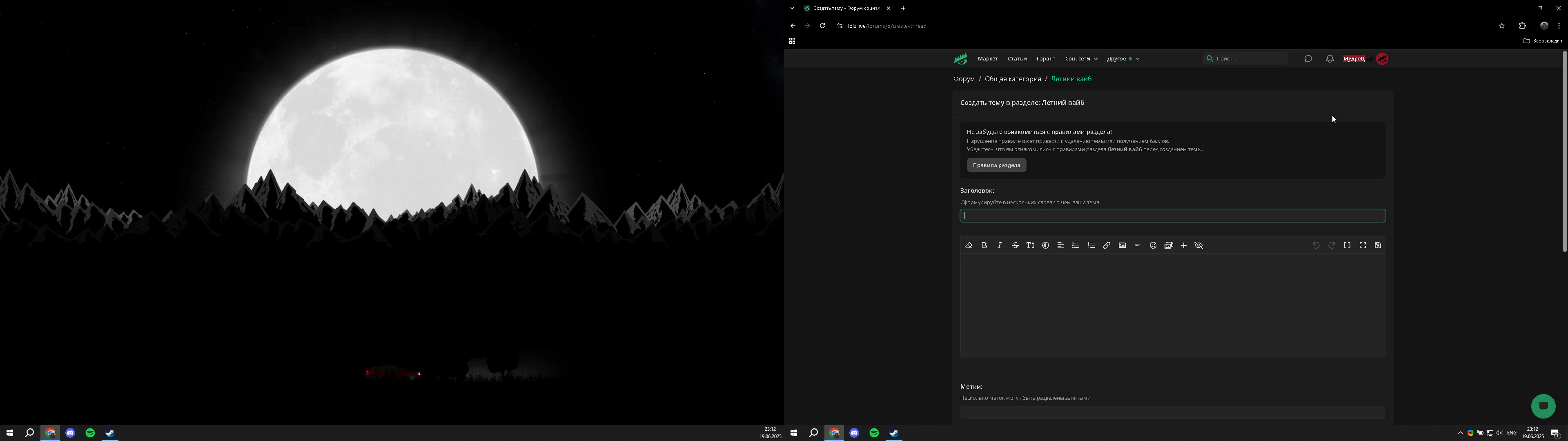Viewport: 1568px width, 441px height.
Task: Toggle bold formatting in the editor
Action: pos(984,245)
